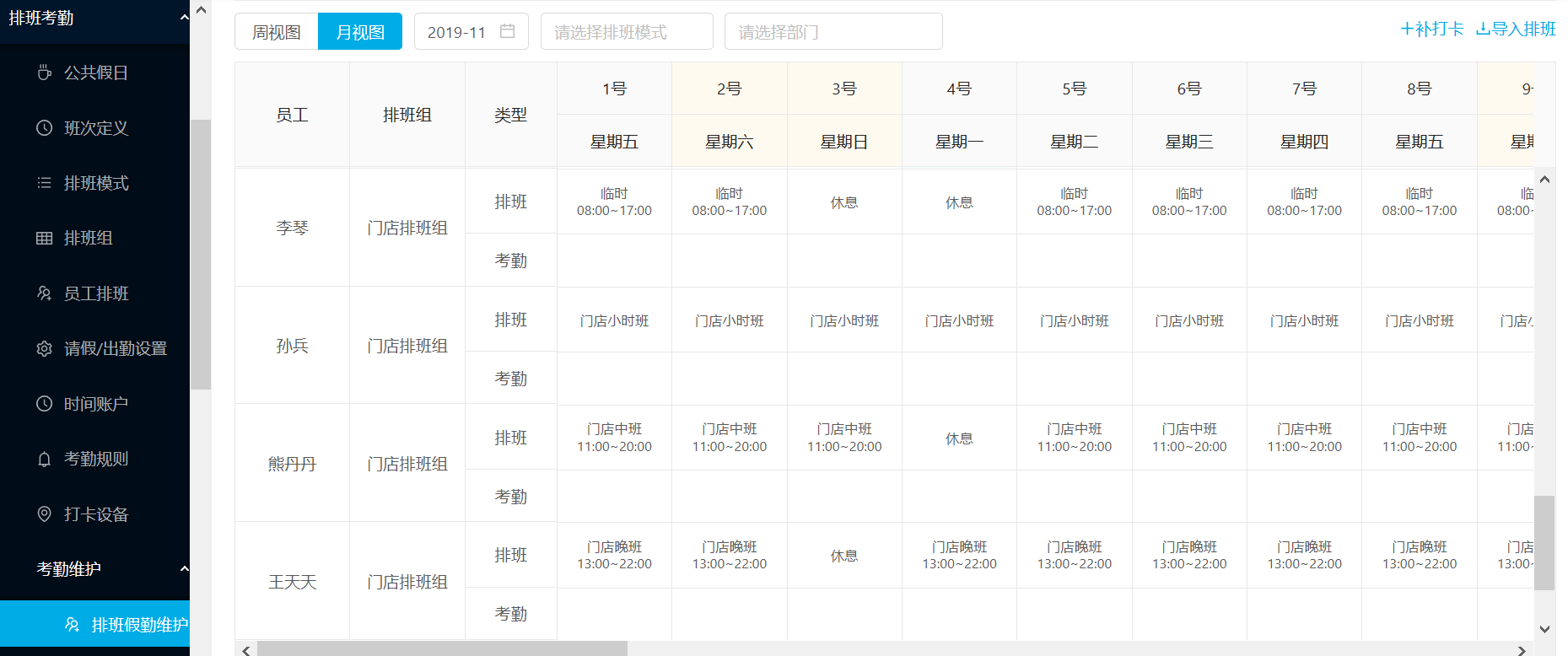Click the 星期六 column header

click(730, 142)
